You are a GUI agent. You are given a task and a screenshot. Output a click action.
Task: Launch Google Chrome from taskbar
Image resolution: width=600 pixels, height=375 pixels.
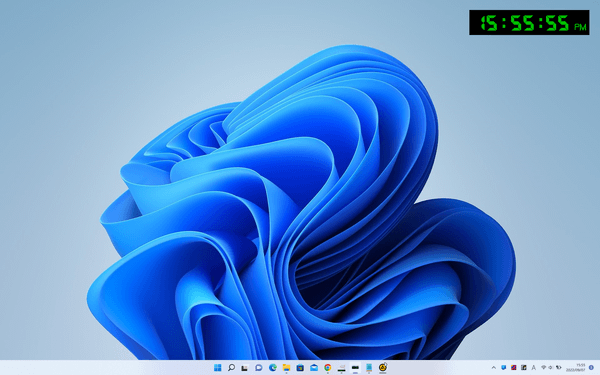point(328,368)
